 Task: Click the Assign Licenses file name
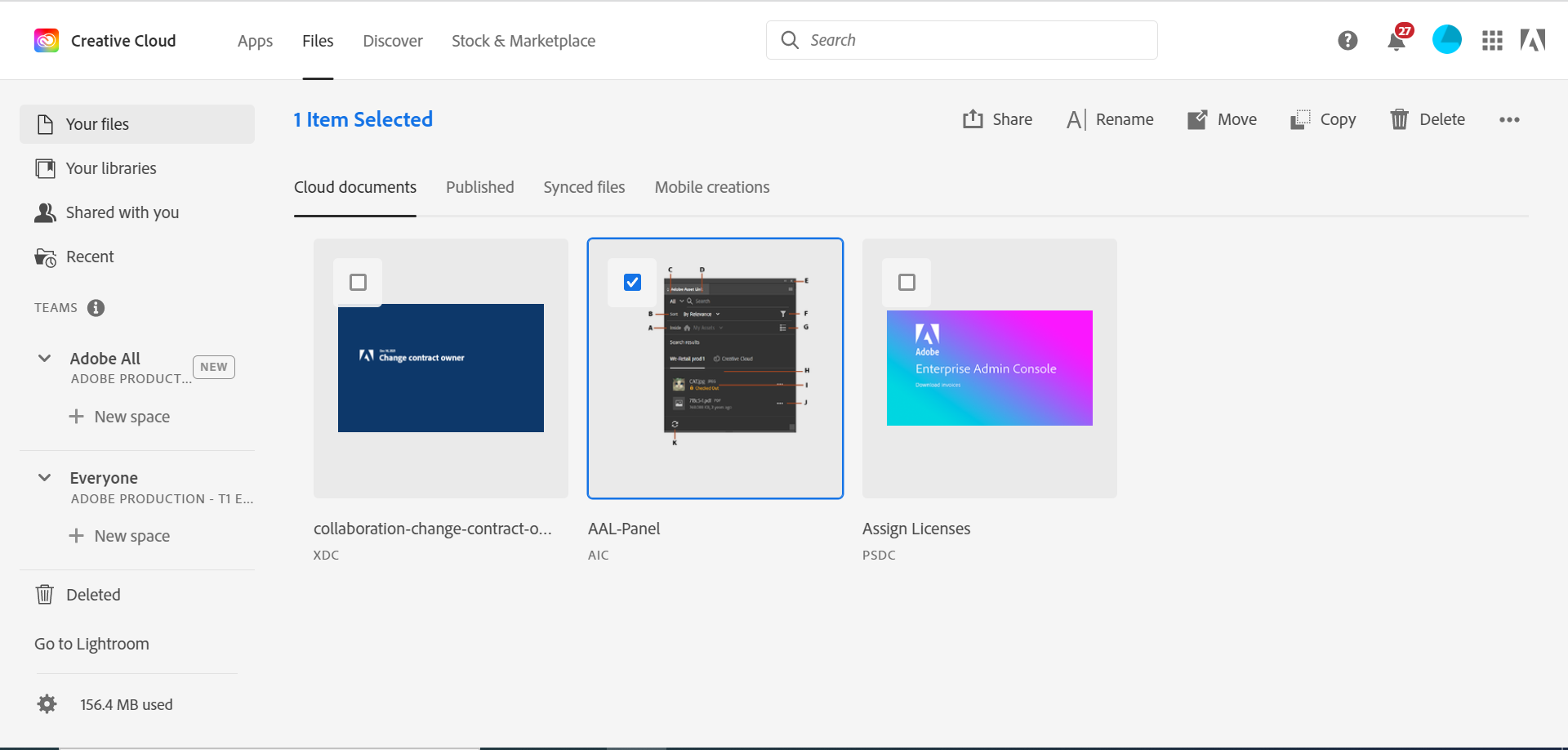pos(916,529)
